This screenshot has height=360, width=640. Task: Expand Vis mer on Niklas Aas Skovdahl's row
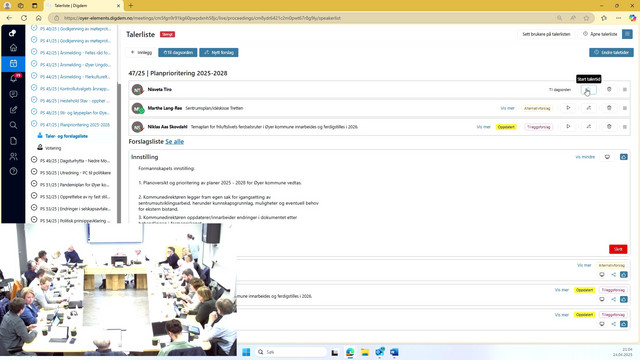pos(484,127)
